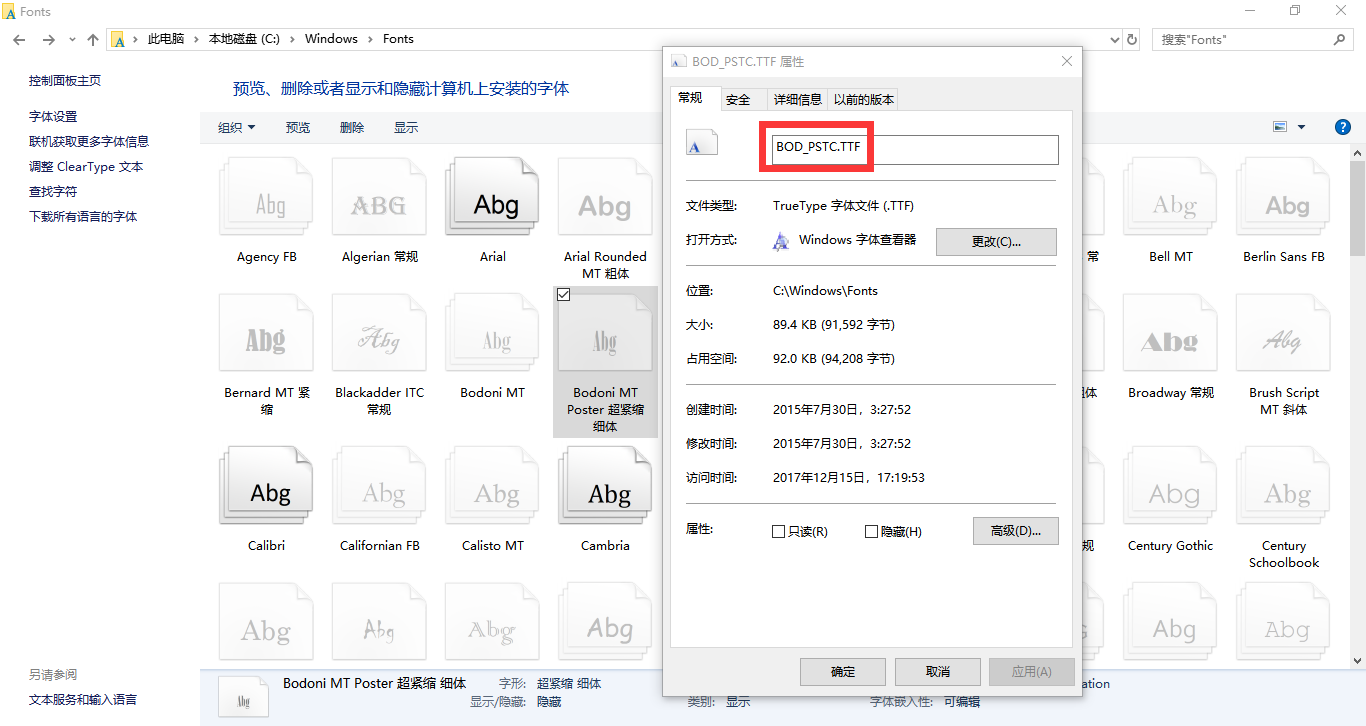The image size is (1366, 726).
Task: Open the help question mark icon
Action: [1343, 127]
